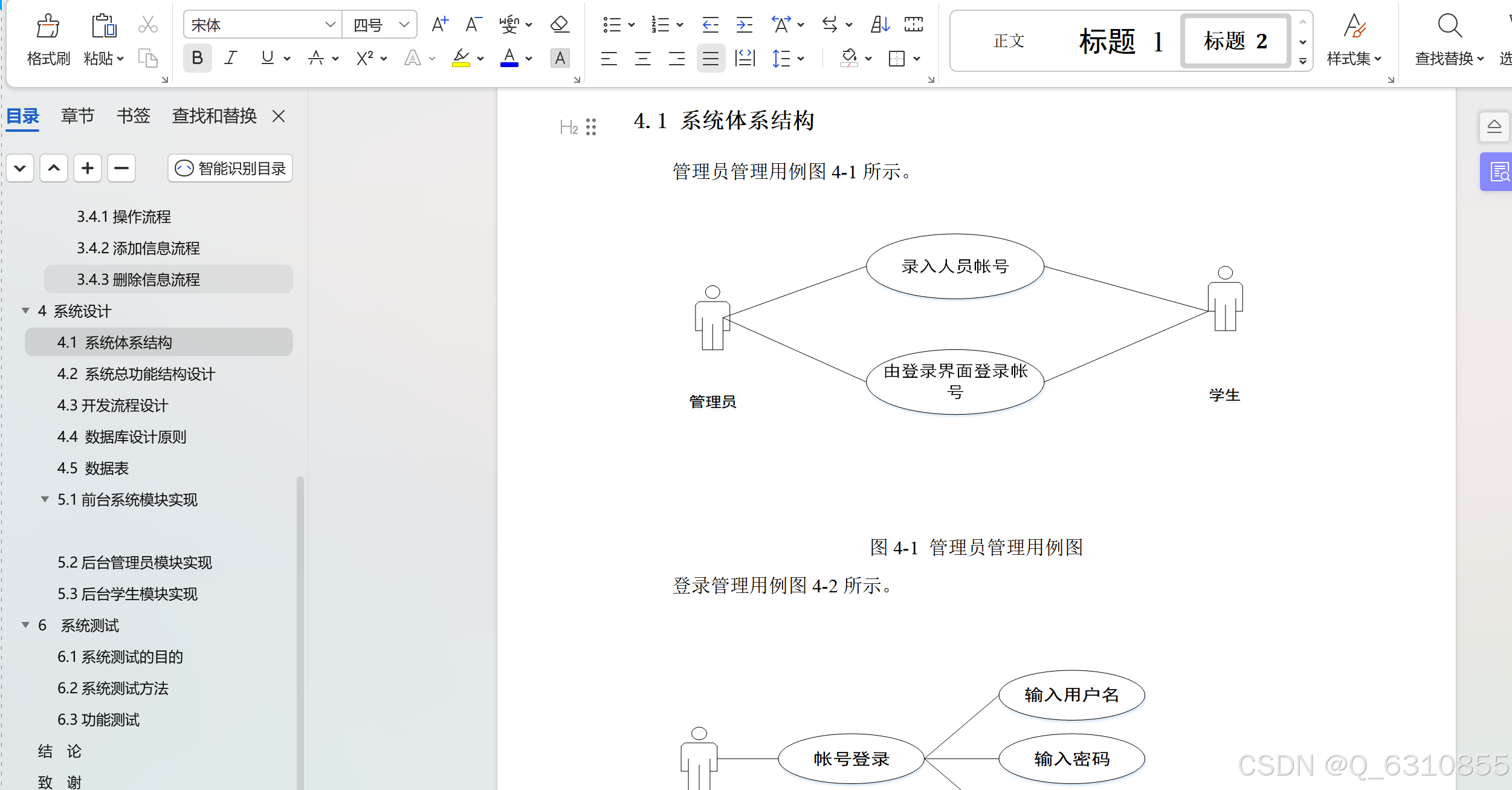
Task: Click the show/hide marks icon next to sort
Action: pyautogui.click(x=914, y=25)
